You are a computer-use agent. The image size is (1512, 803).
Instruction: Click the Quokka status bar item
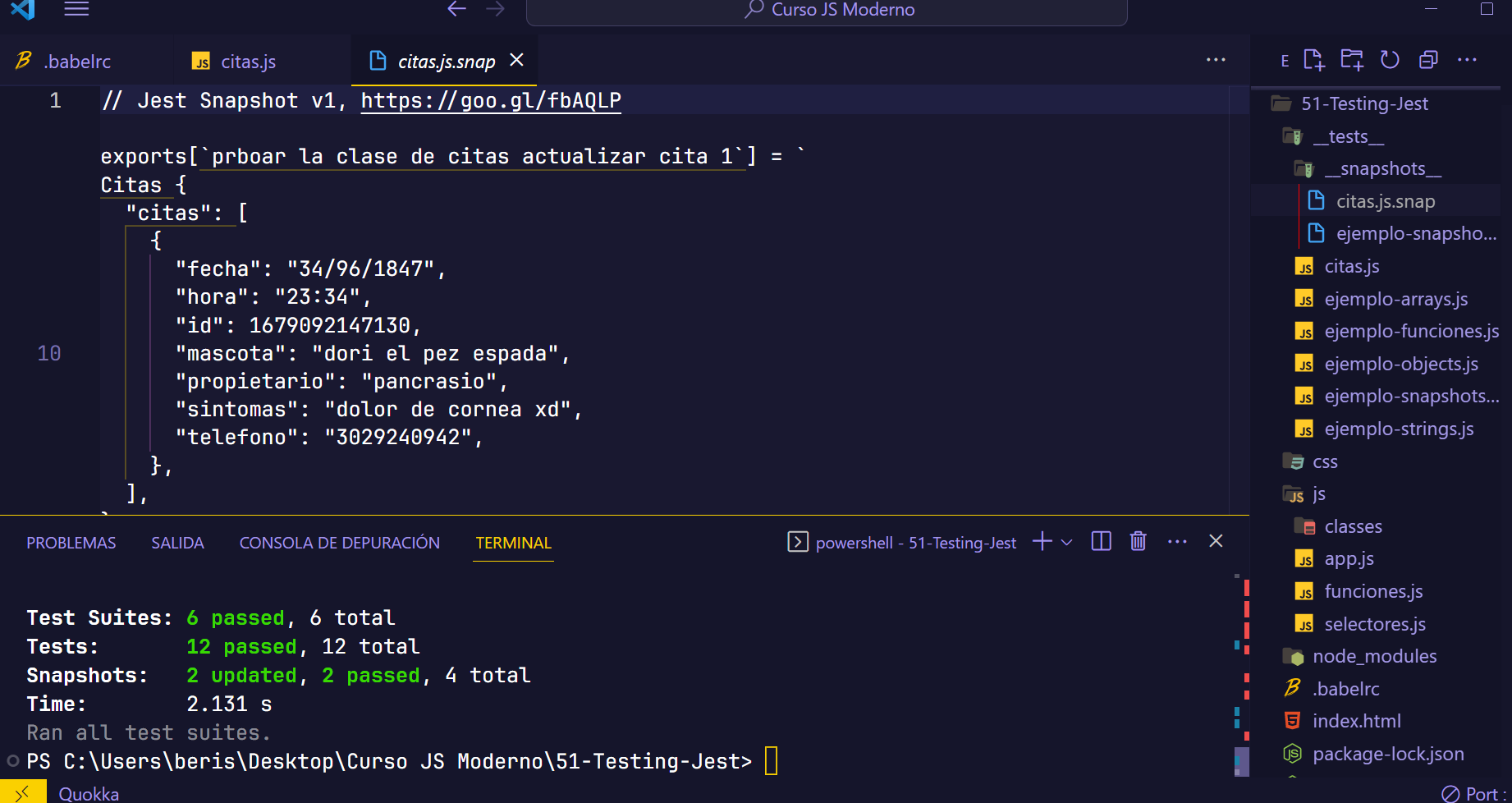pos(88,792)
